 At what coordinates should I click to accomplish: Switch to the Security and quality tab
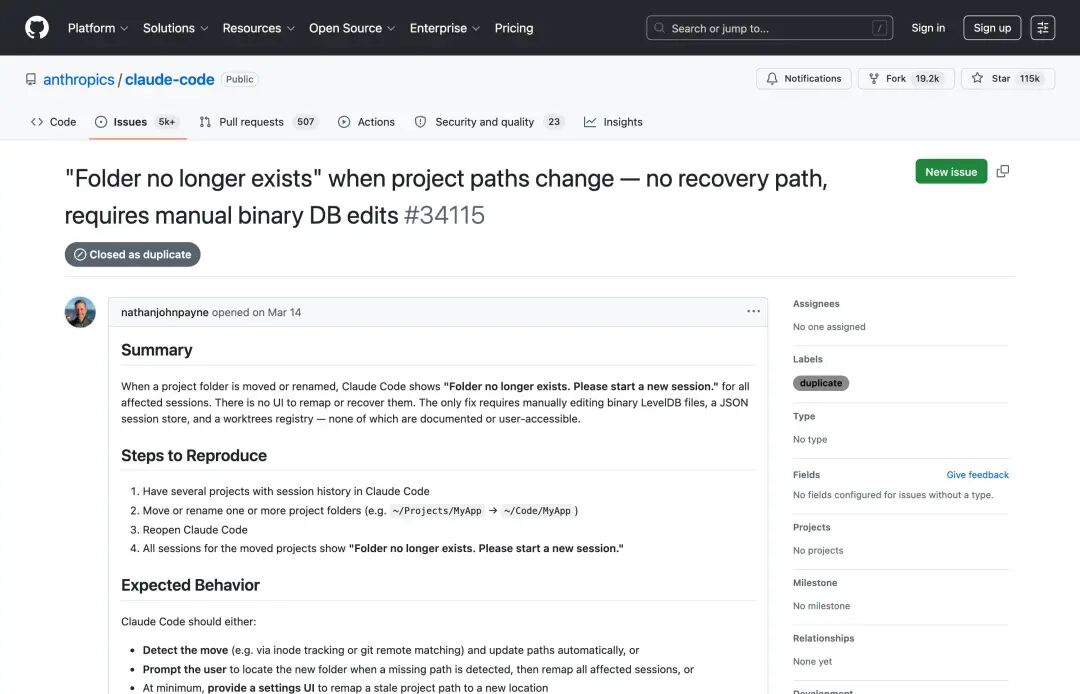point(488,122)
